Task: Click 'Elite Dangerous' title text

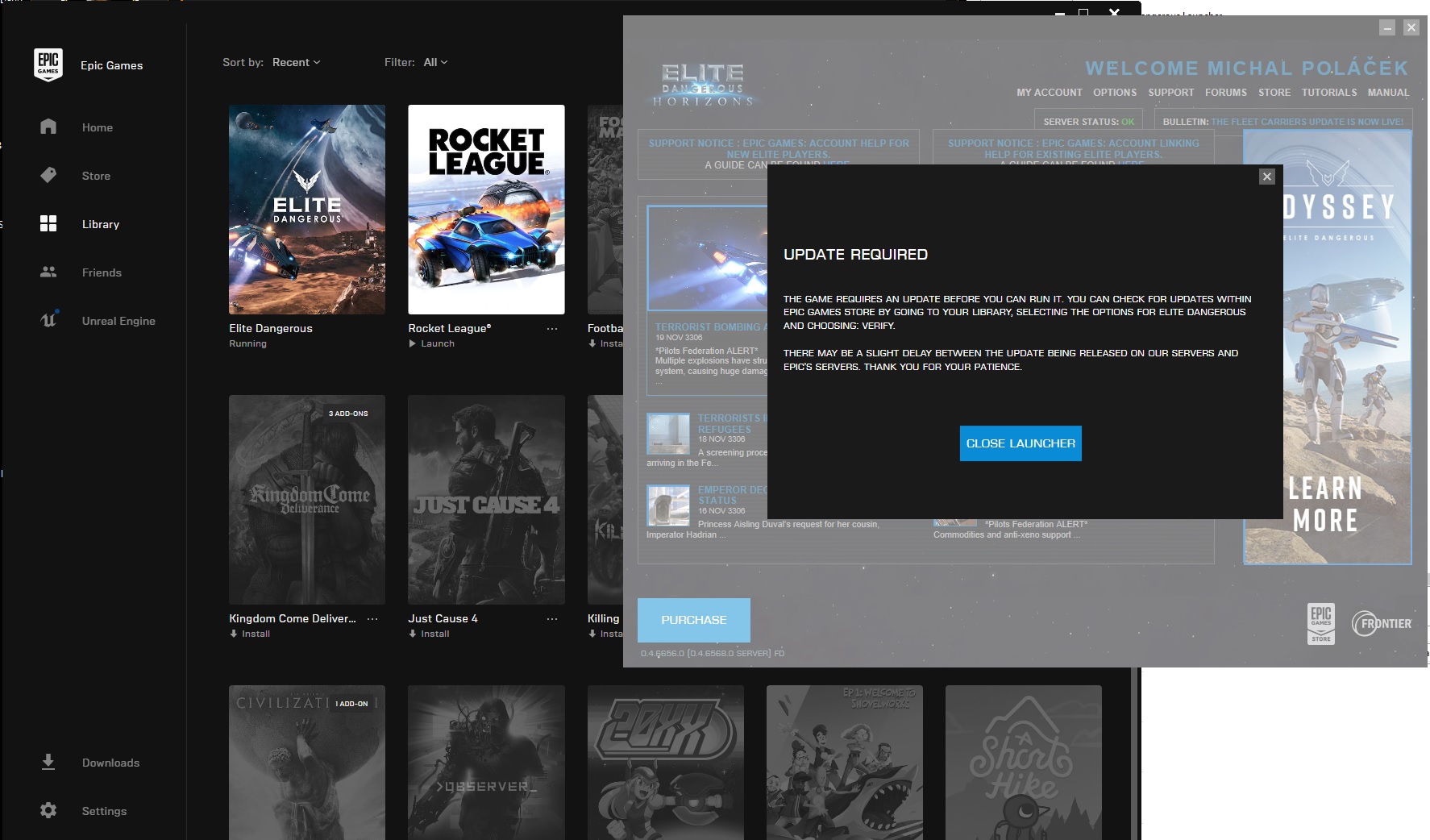Action: [271, 328]
